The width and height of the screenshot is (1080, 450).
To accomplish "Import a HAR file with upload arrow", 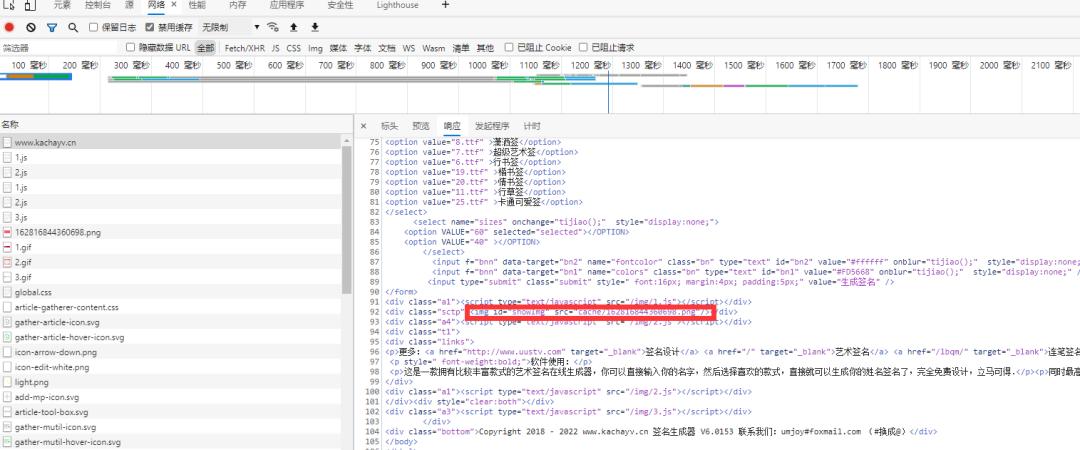I will [x=294, y=28].
